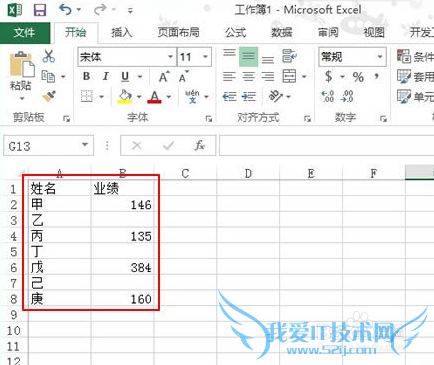Expand the fill color arrow
This screenshot has width=434, height=365.
139,97
